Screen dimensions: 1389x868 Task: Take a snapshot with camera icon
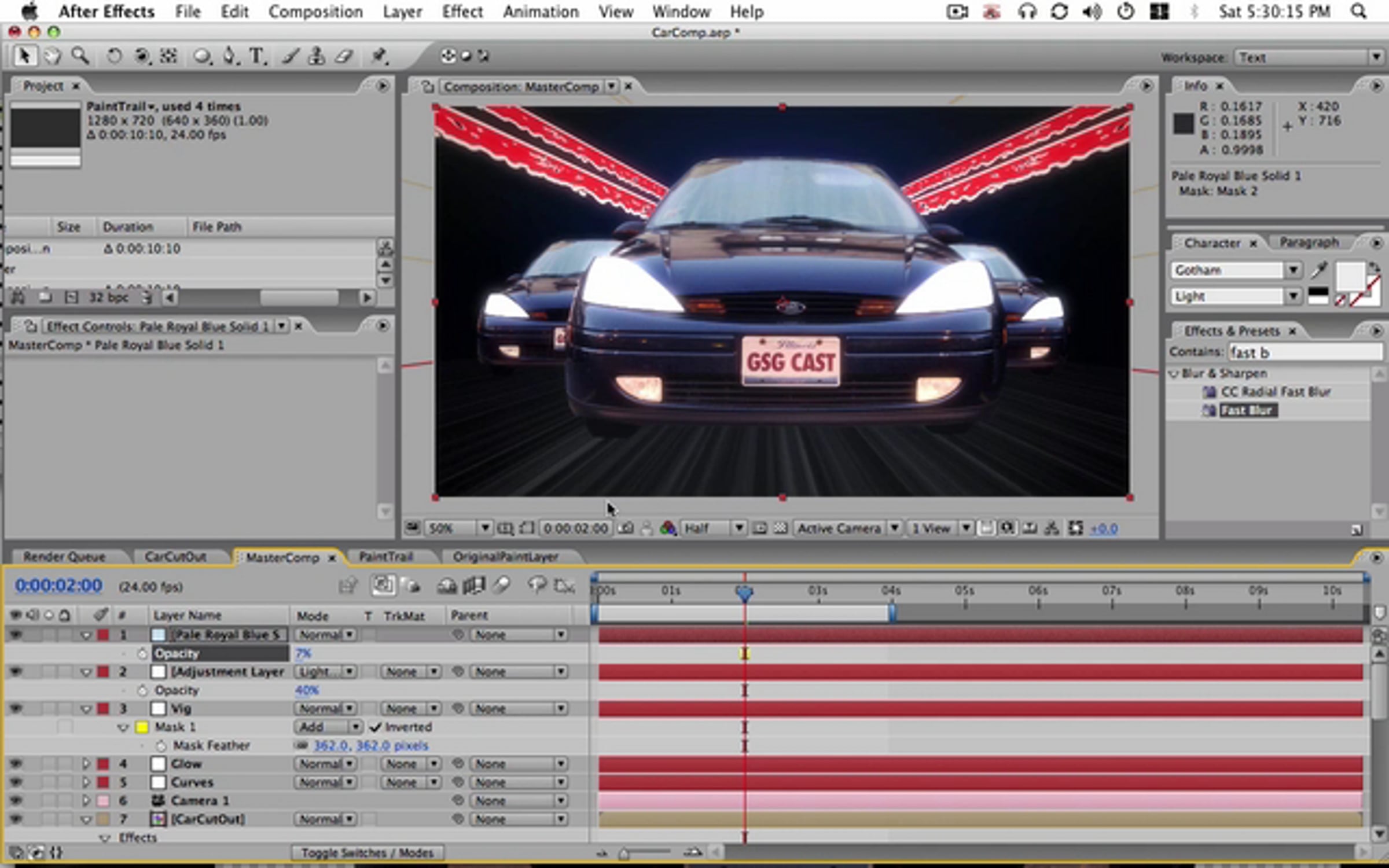[626, 528]
